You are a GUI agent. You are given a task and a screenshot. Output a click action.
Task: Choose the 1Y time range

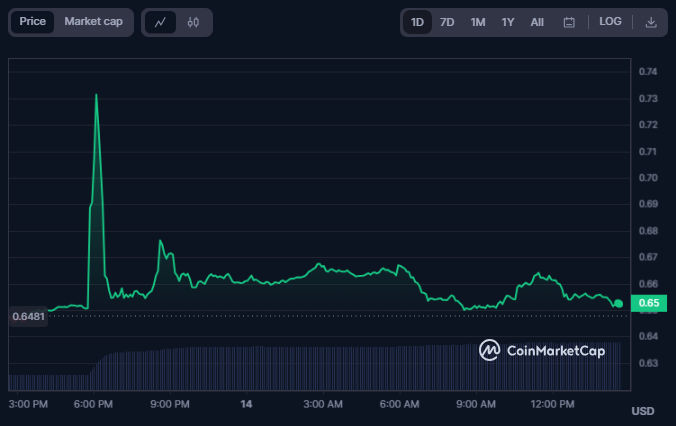pyautogui.click(x=508, y=22)
